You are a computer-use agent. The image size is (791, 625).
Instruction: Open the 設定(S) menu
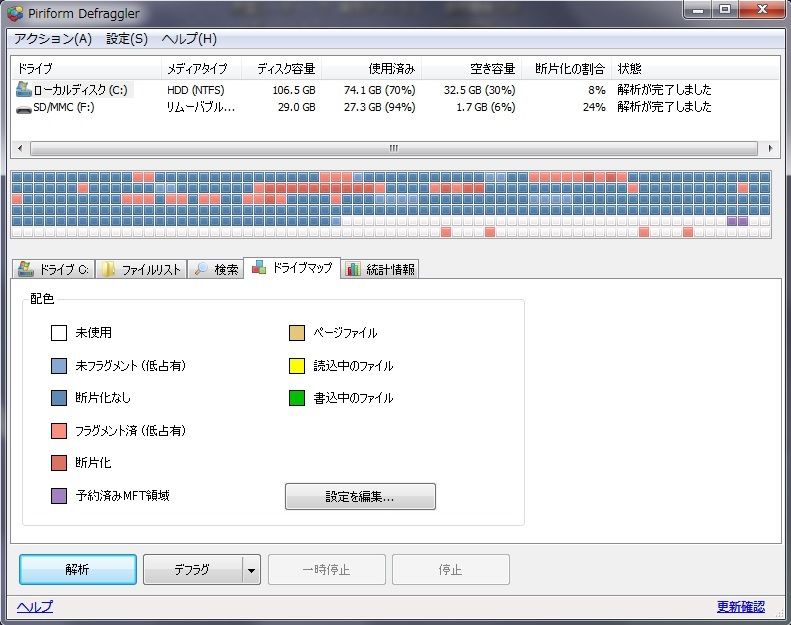(127, 39)
